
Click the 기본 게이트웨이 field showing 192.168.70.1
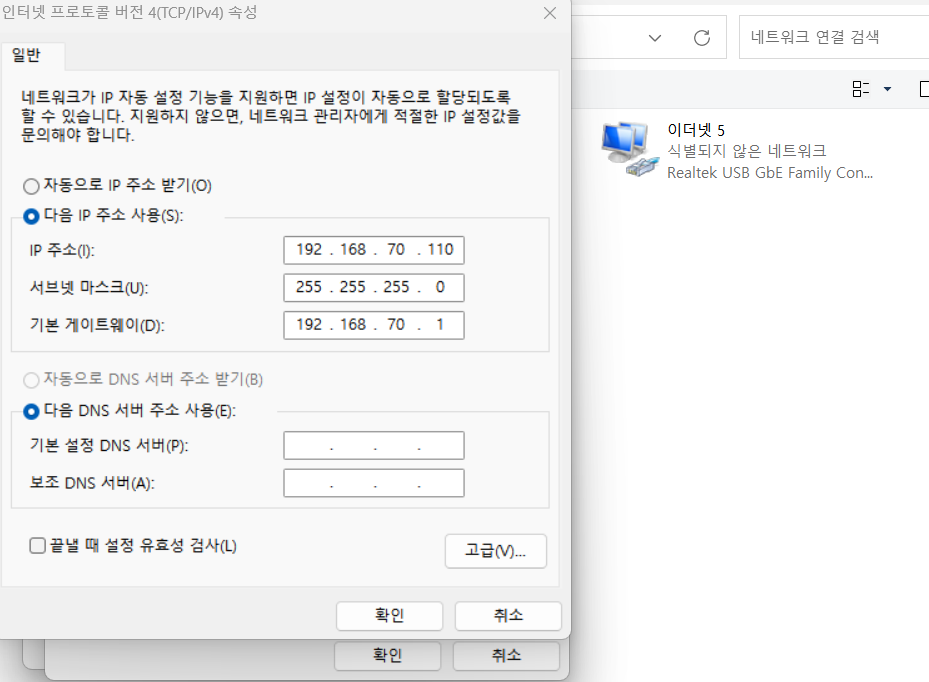[x=374, y=325]
